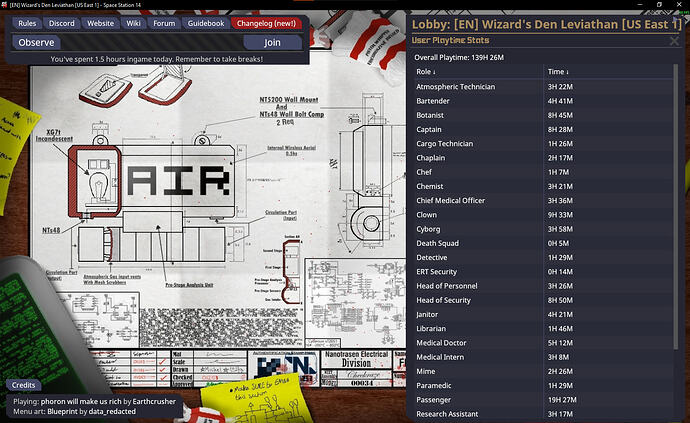Screen dimensions: 690x423
Task: Open the Wiki button
Action: [x=133, y=23]
